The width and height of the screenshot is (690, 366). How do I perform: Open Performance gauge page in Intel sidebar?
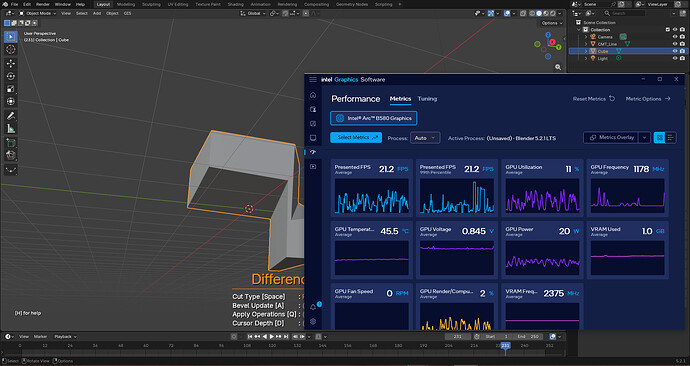pos(313,152)
